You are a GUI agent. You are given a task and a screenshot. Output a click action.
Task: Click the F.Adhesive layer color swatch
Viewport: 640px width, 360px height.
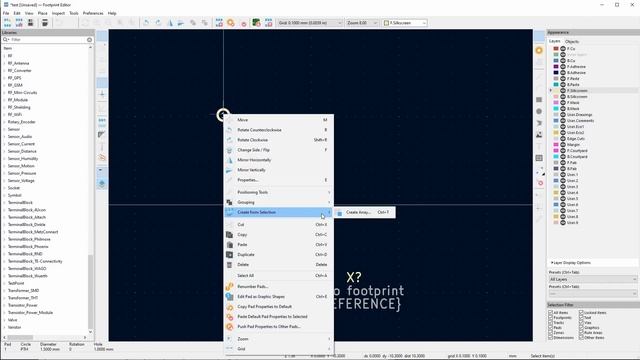(556, 67)
